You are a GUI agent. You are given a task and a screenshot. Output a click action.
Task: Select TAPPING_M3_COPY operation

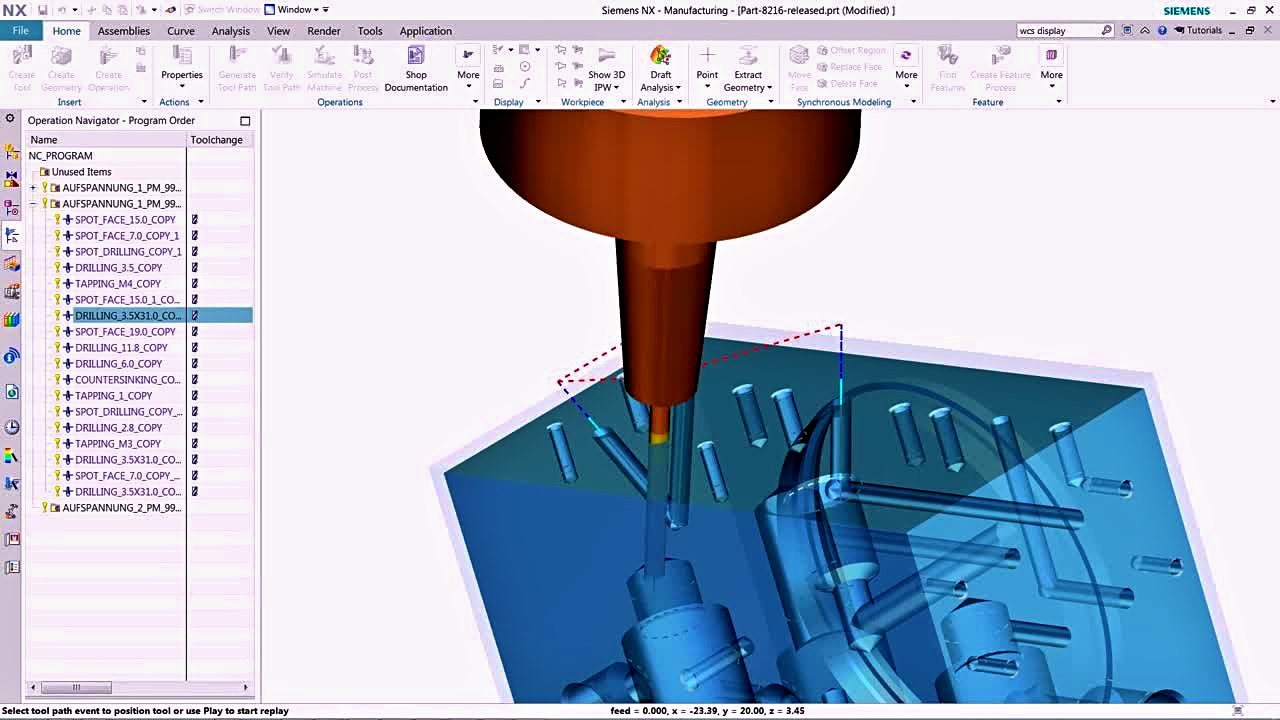tap(118, 444)
